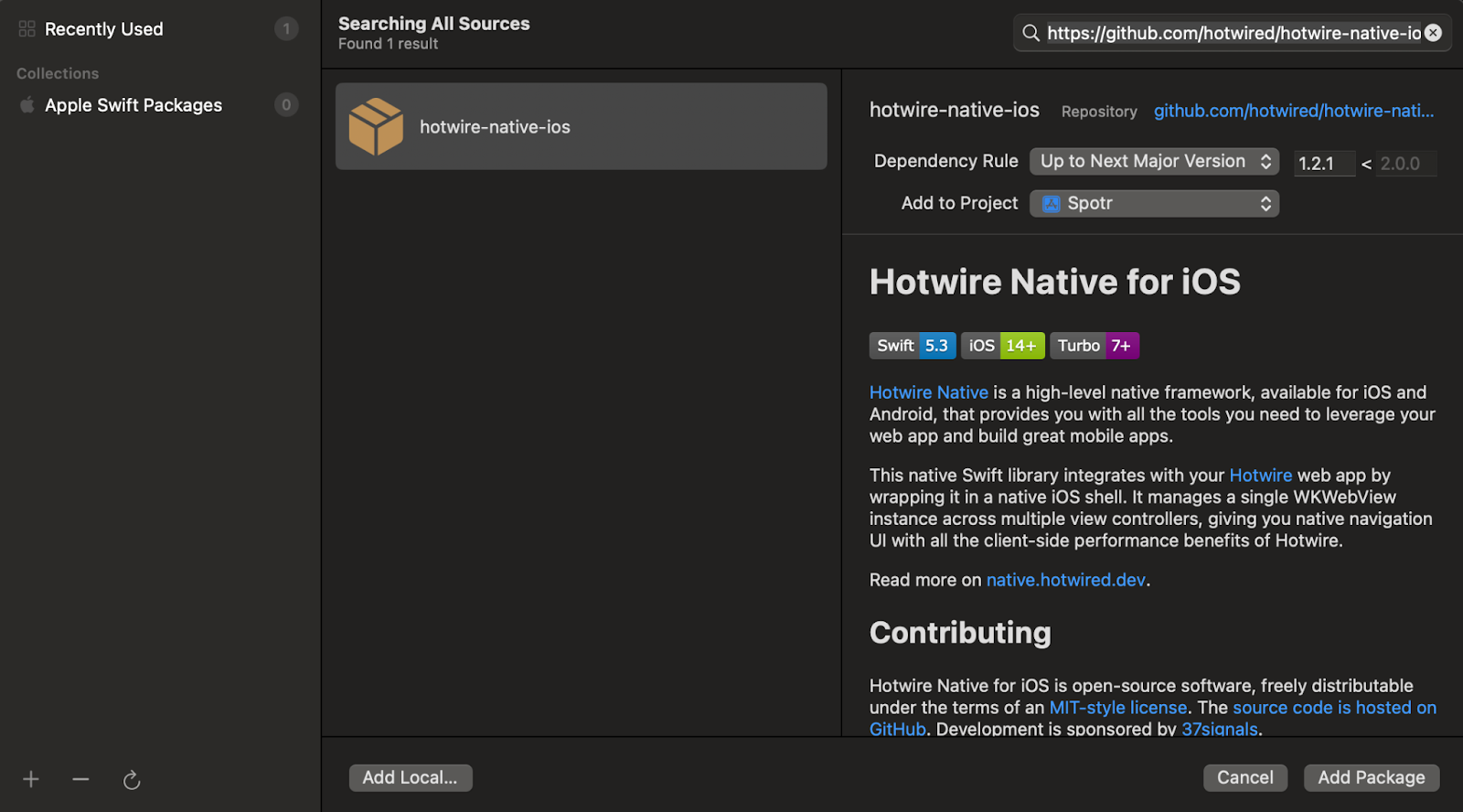Click the 2.0.0 maximum version field
This screenshot has width=1463, height=812.
pos(1406,164)
